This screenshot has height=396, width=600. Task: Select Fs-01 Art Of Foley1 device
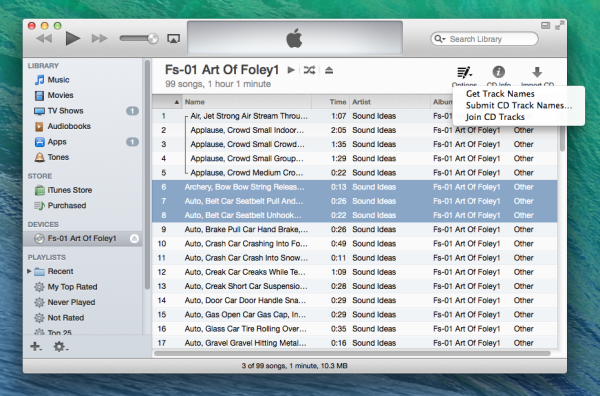(x=82, y=239)
